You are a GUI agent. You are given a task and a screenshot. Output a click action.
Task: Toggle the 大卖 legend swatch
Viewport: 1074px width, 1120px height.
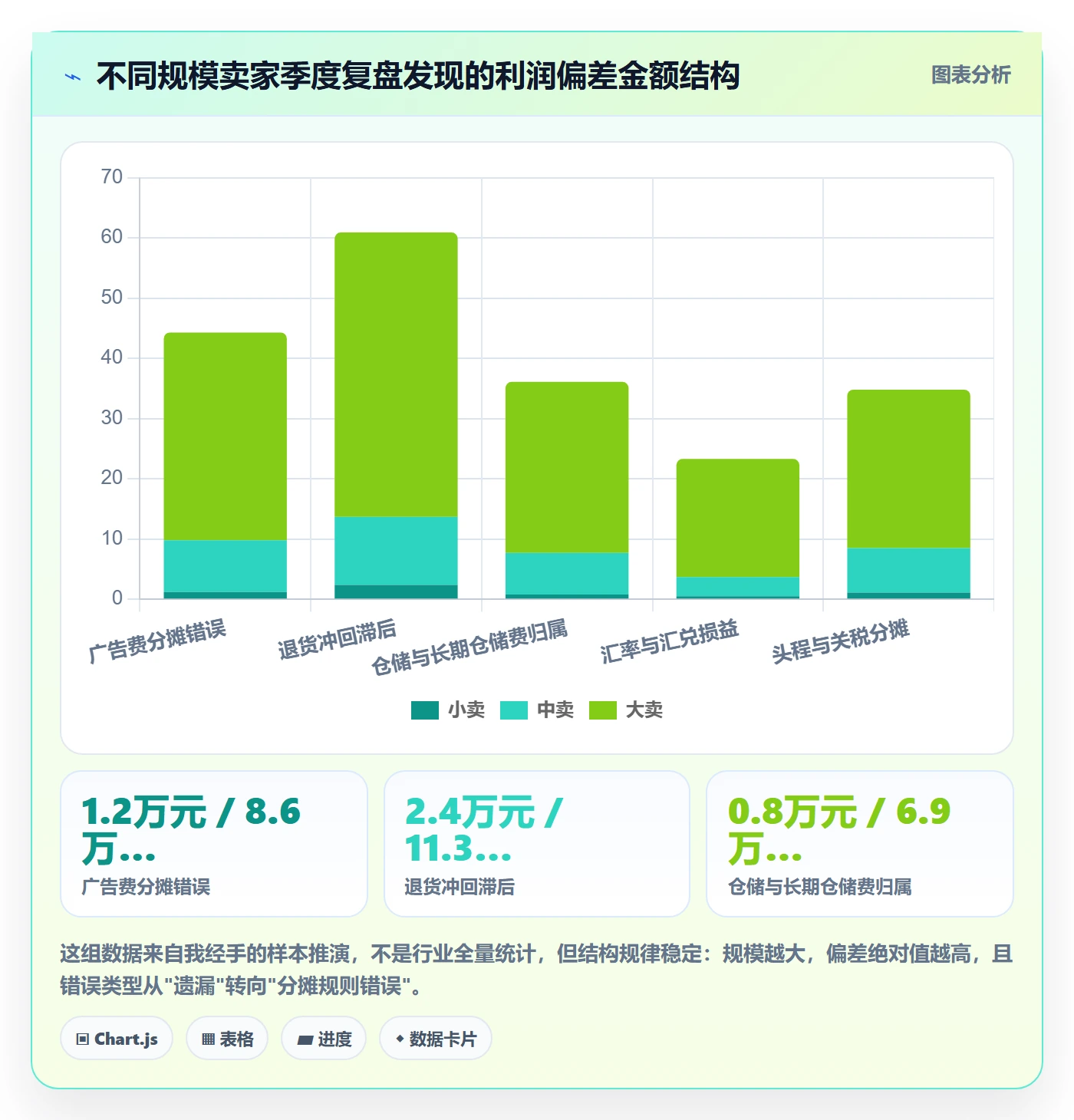(x=603, y=710)
